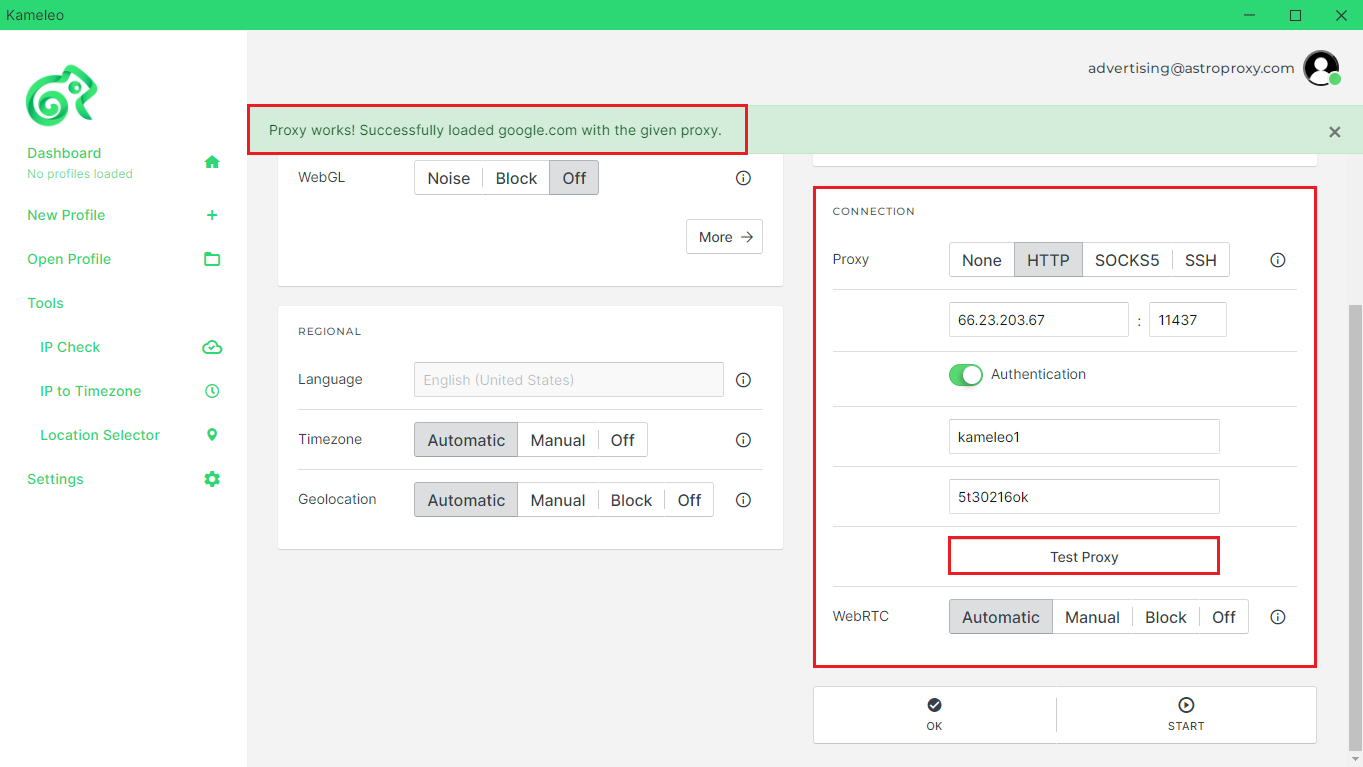Select HTTP proxy type
This screenshot has width=1363, height=767.
[x=1048, y=260]
